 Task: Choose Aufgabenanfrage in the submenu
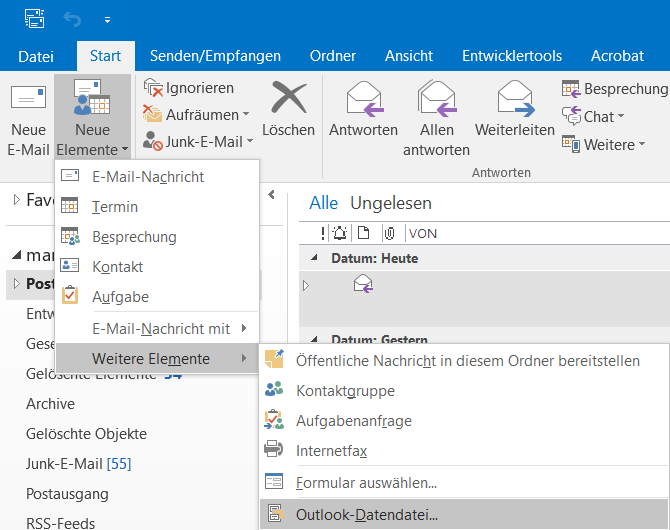(x=464, y=420)
